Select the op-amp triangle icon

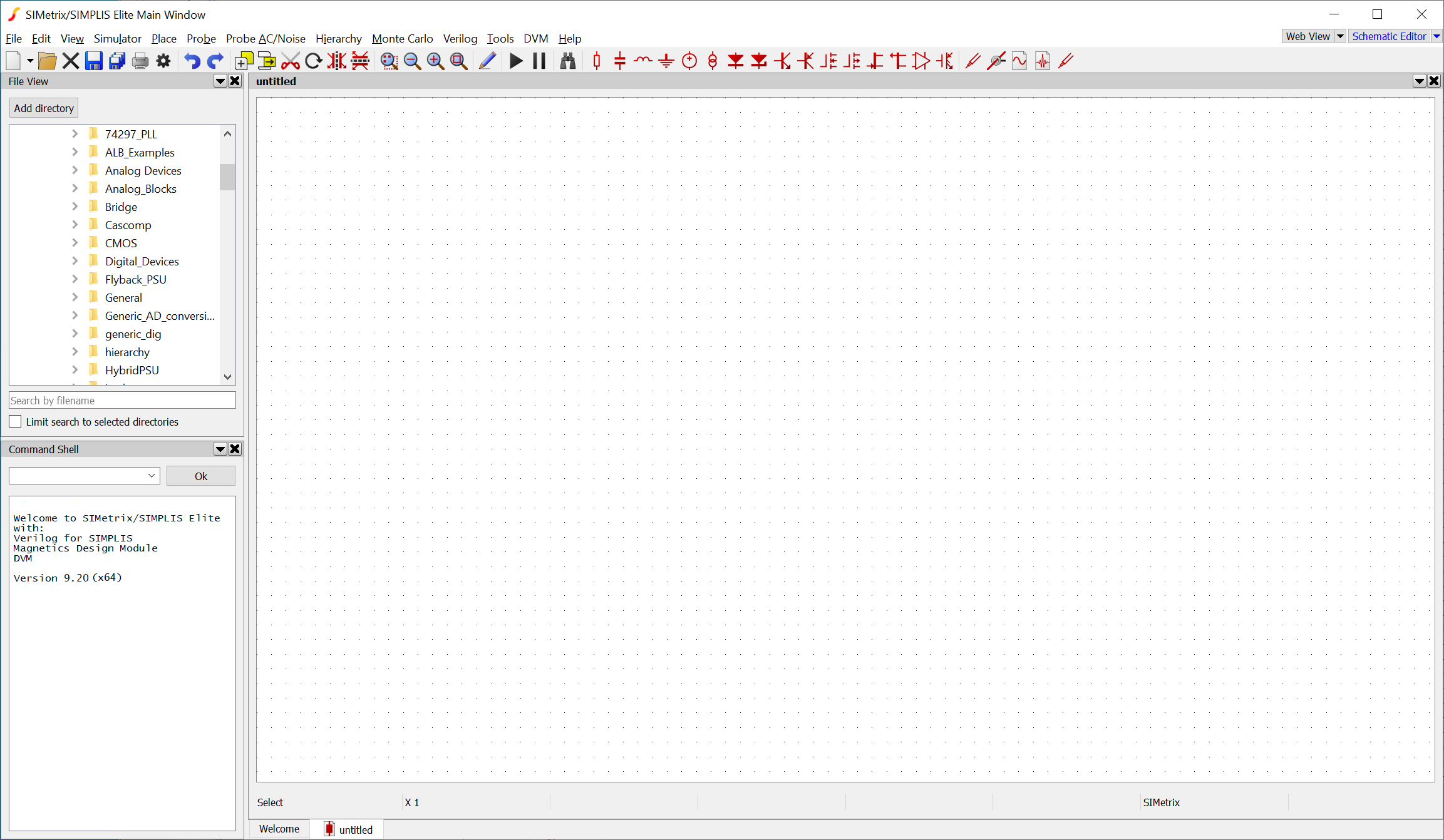click(921, 61)
